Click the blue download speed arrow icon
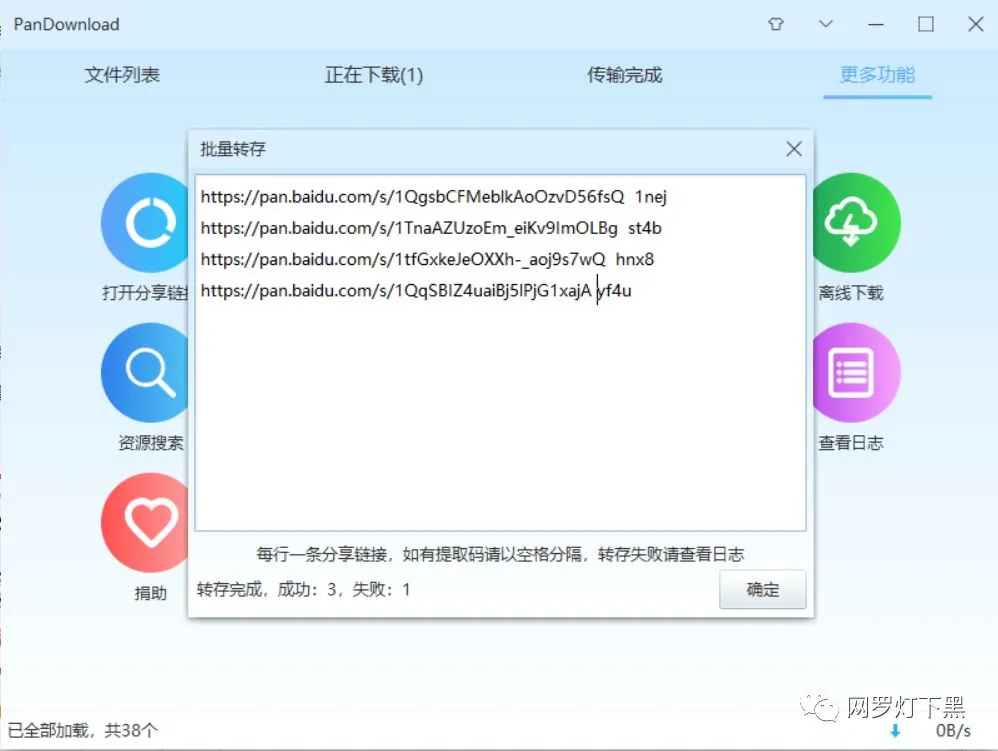Image resolution: width=998 pixels, height=751 pixels. pyautogui.click(x=895, y=731)
